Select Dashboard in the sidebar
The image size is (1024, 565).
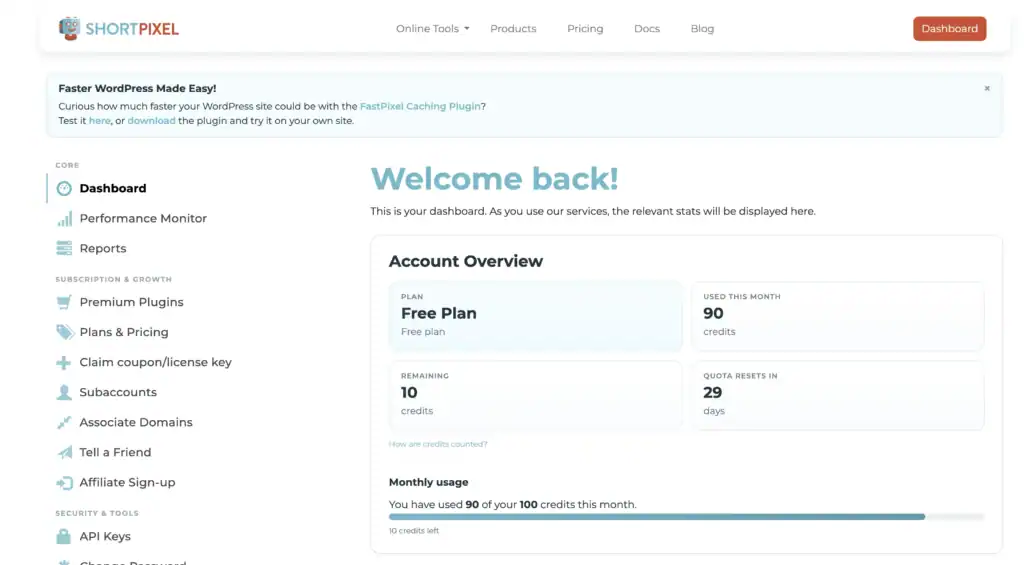click(x=113, y=188)
